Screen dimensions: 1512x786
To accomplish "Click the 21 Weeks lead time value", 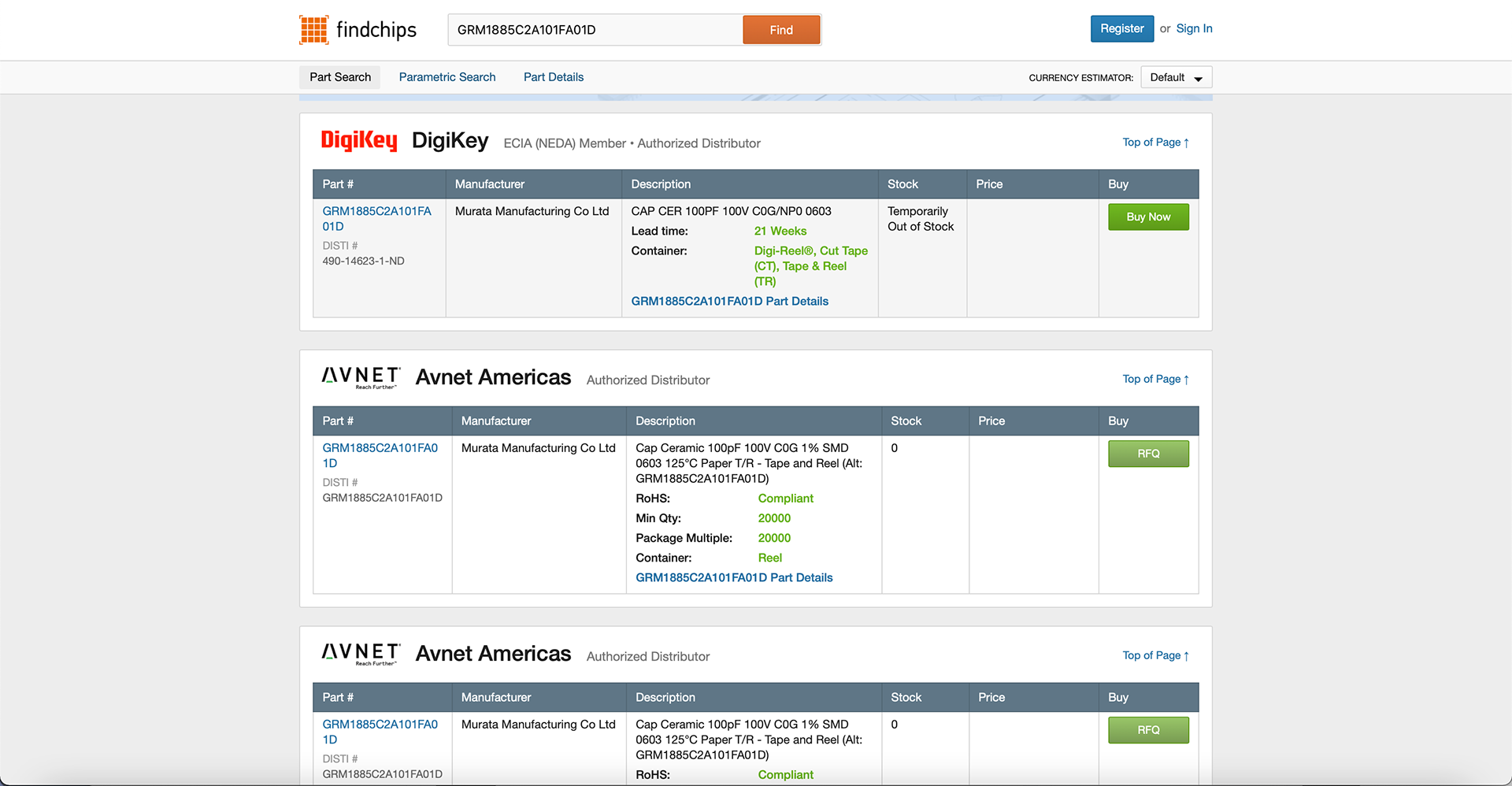I will (x=780, y=232).
